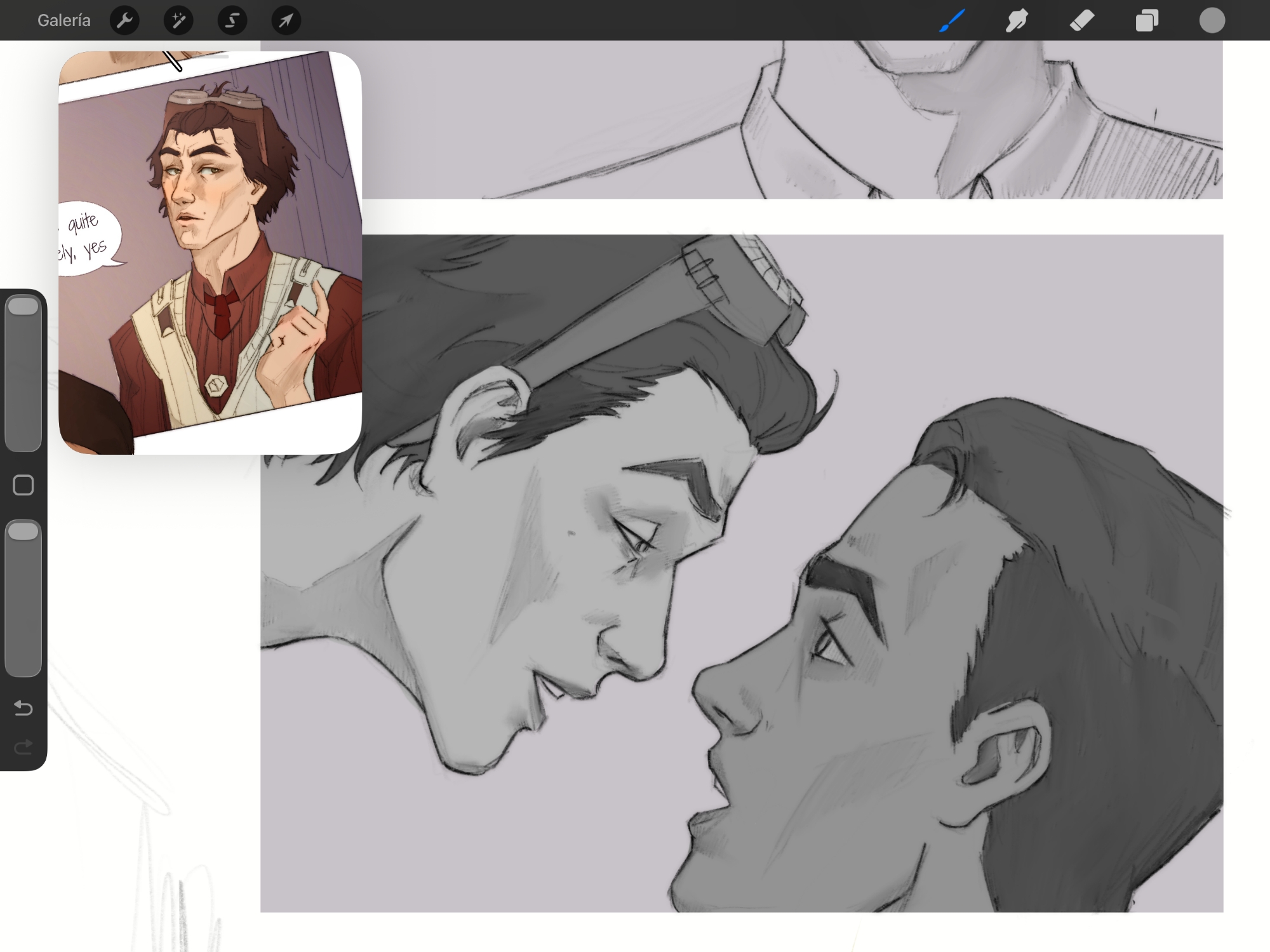Open the Layers panel
Viewport: 1270px width, 952px height.
point(1147,20)
